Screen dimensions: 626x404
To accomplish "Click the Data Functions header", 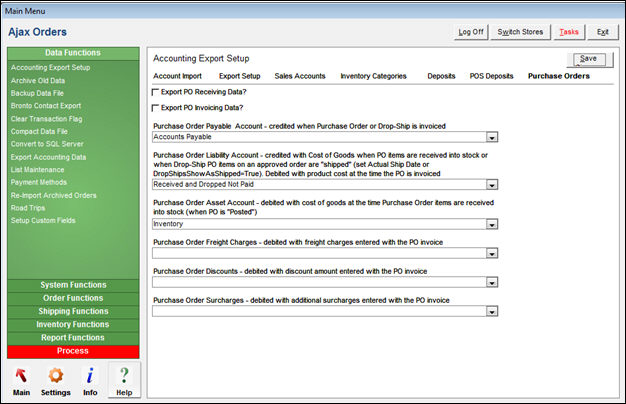I will point(73,53).
